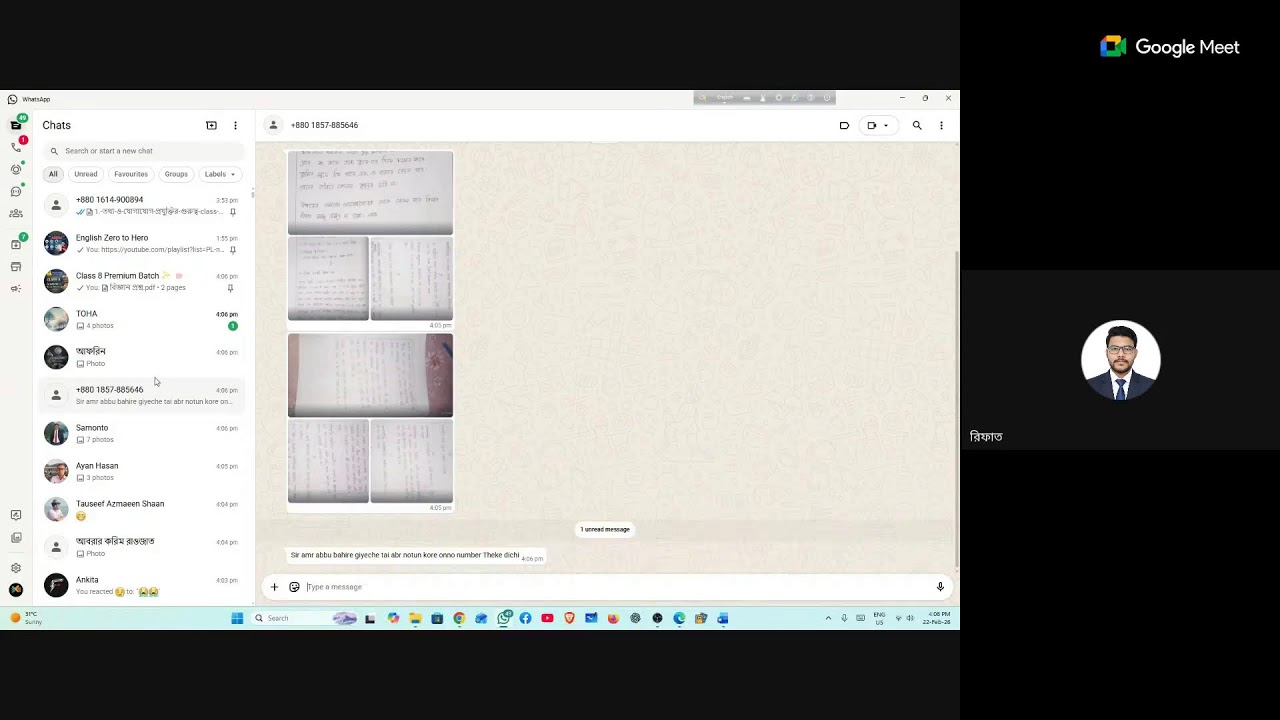1280x720 pixels.
Task: Open the Chats icon in WhatsApp sidebar
Action: pos(16,125)
